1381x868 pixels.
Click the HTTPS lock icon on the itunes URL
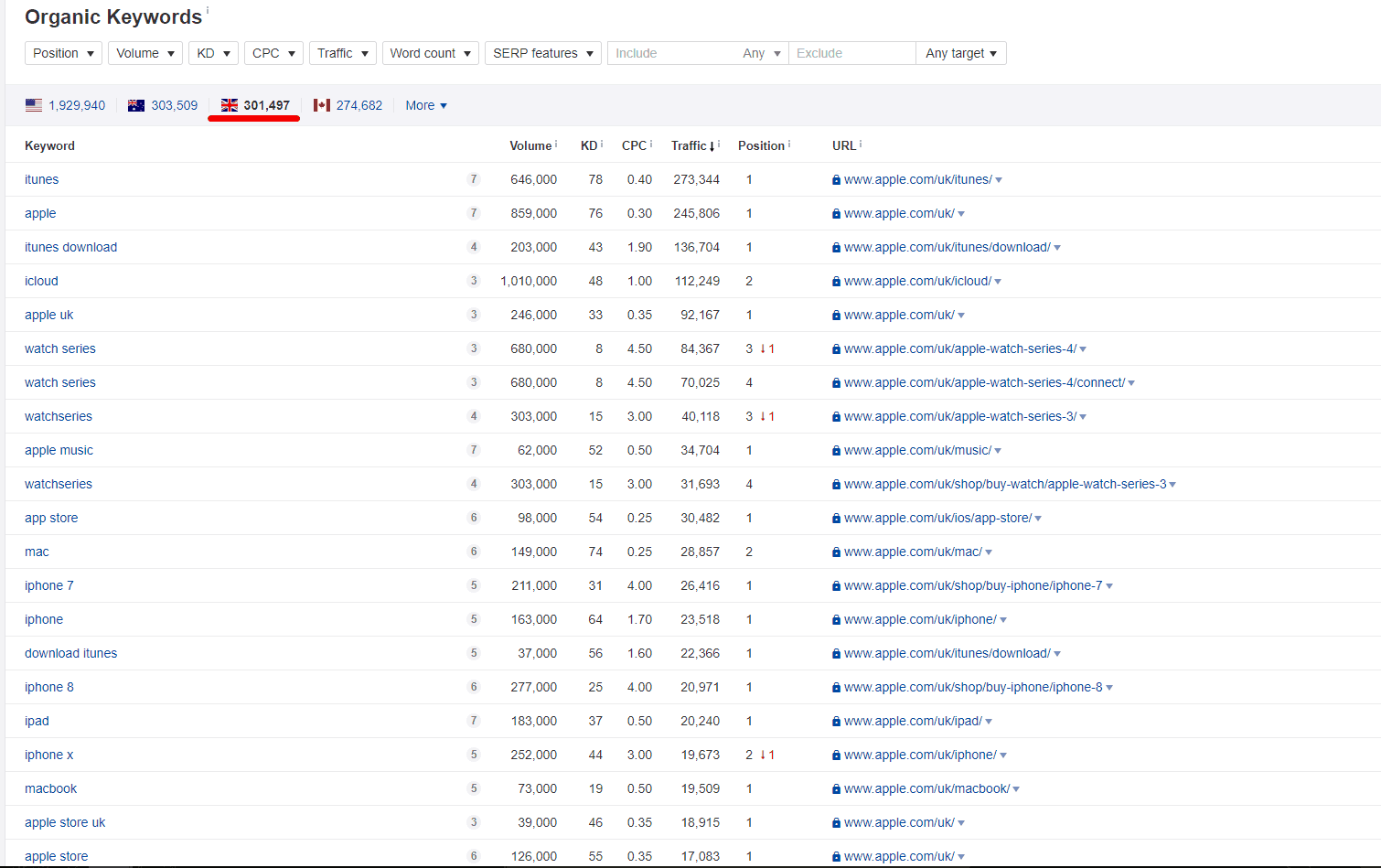[835, 179]
